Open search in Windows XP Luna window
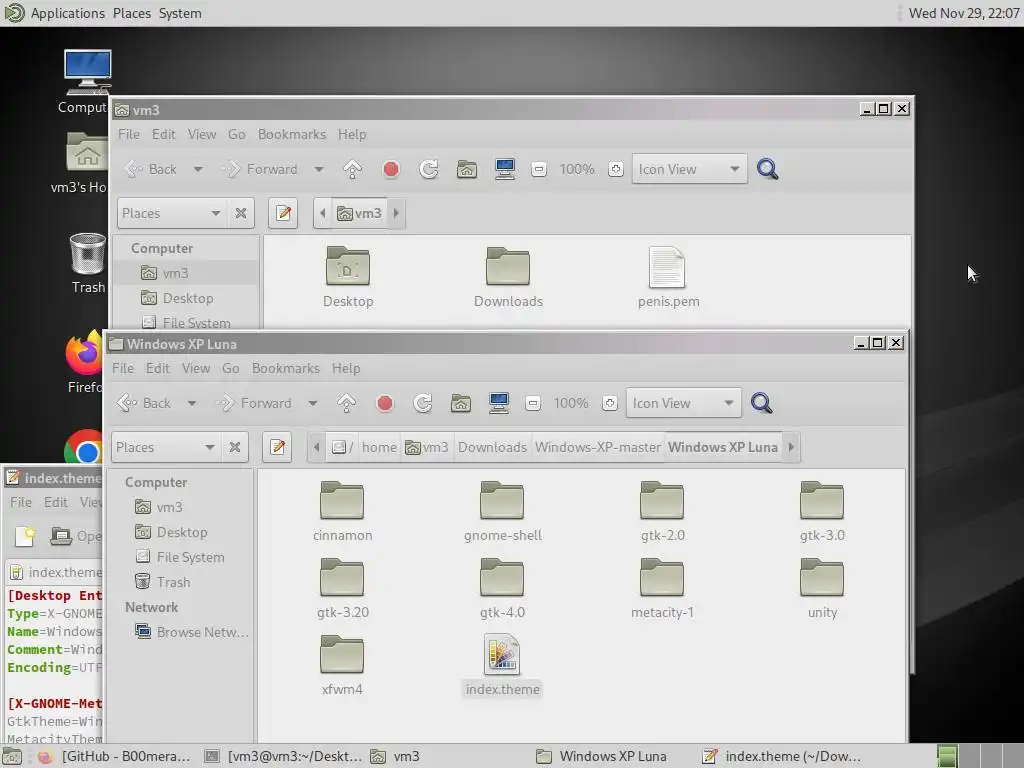 tap(761, 403)
